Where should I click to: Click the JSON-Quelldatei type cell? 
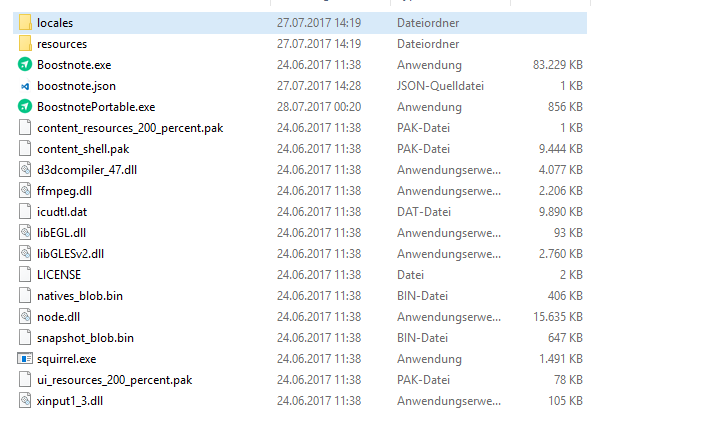440,86
